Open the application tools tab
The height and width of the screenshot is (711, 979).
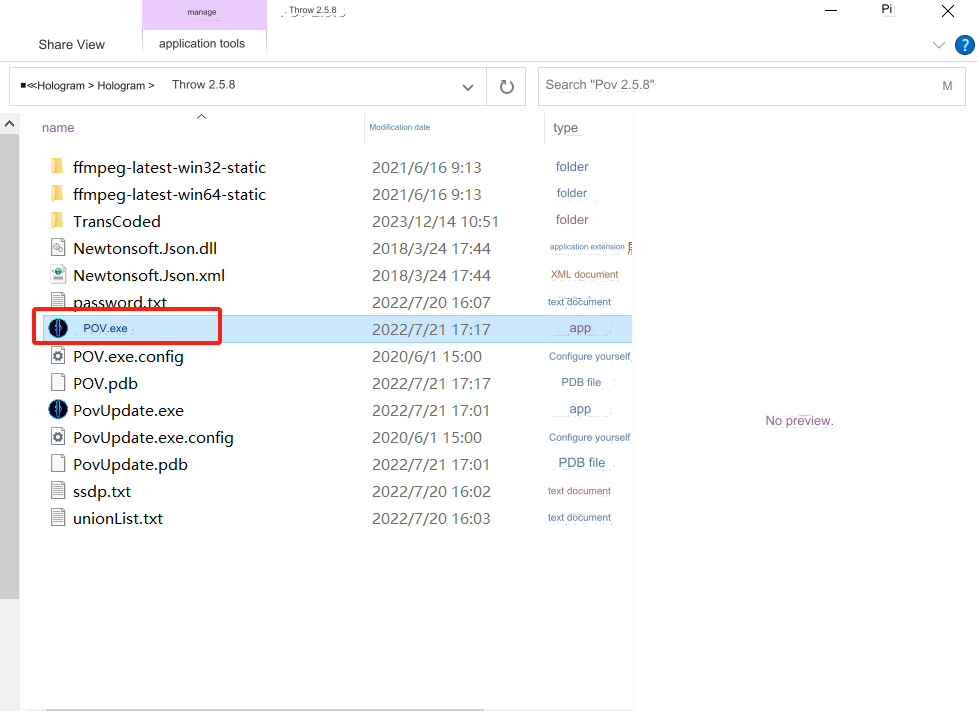pos(202,44)
